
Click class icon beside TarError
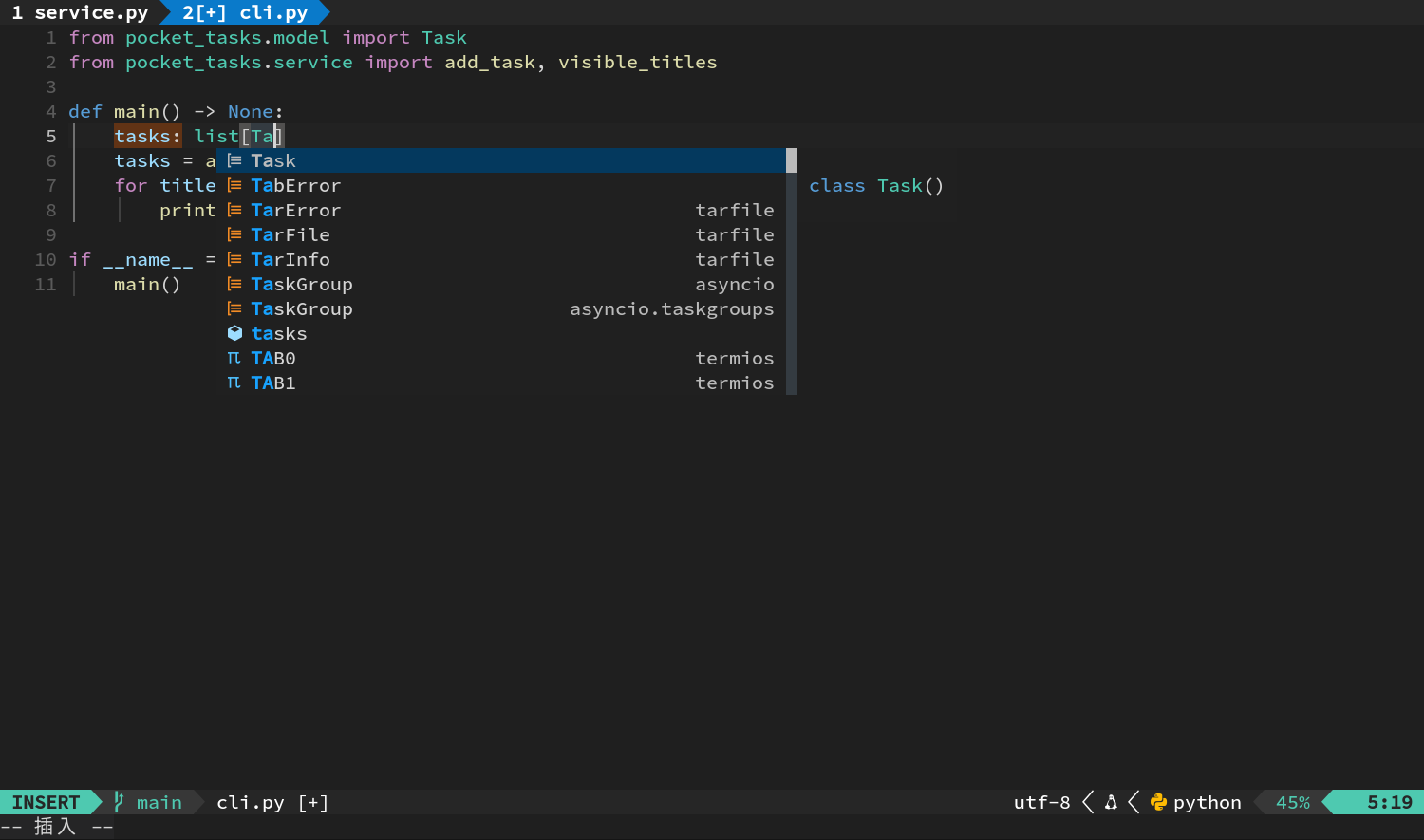(x=234, y=210)
